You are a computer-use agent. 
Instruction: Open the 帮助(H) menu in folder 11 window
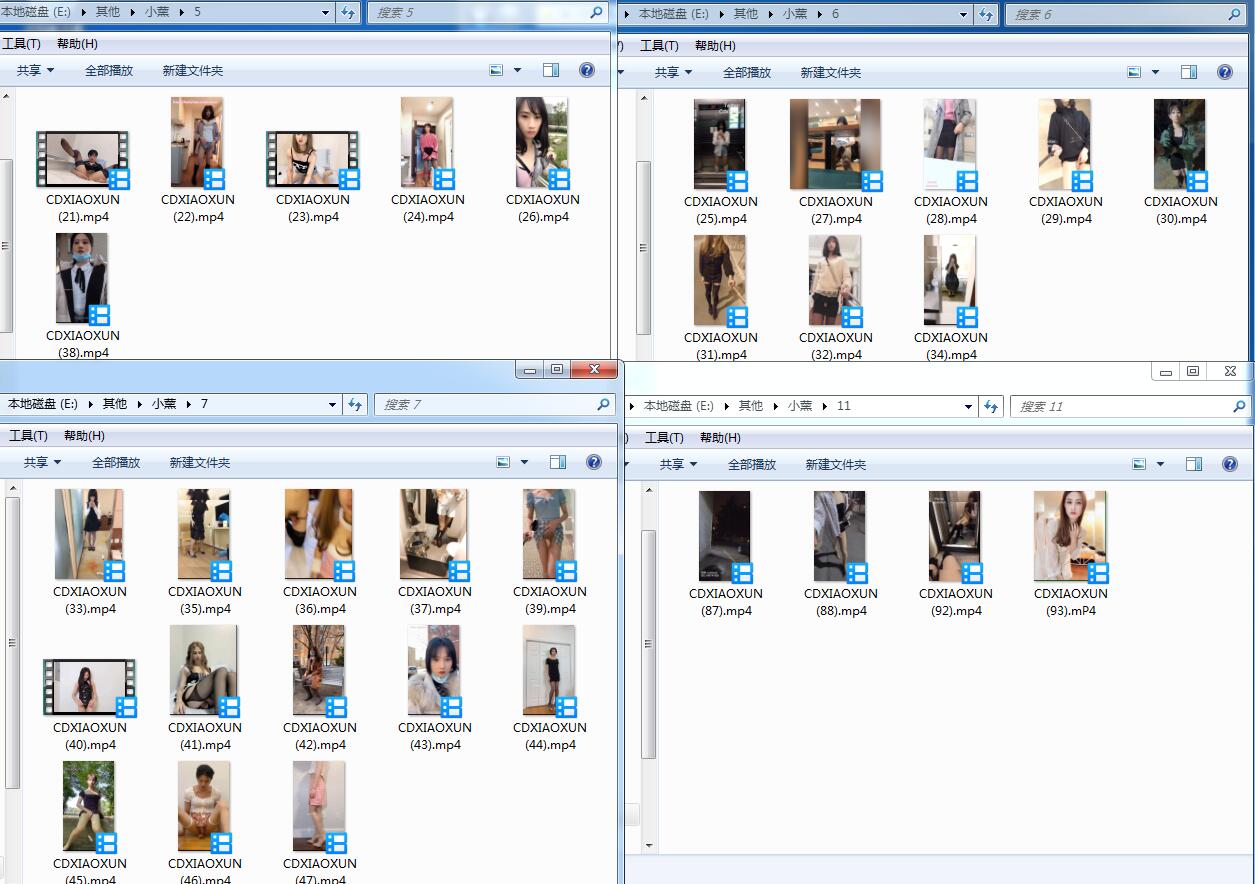click(720, 438)
